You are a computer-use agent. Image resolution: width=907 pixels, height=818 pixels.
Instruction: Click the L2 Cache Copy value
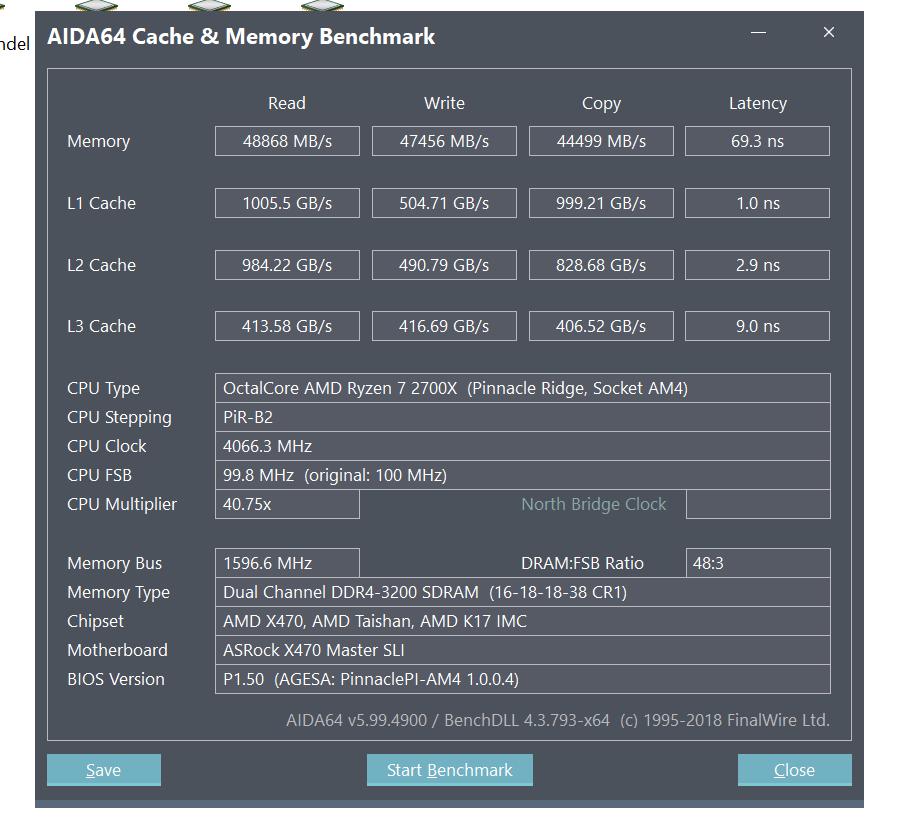601,265
